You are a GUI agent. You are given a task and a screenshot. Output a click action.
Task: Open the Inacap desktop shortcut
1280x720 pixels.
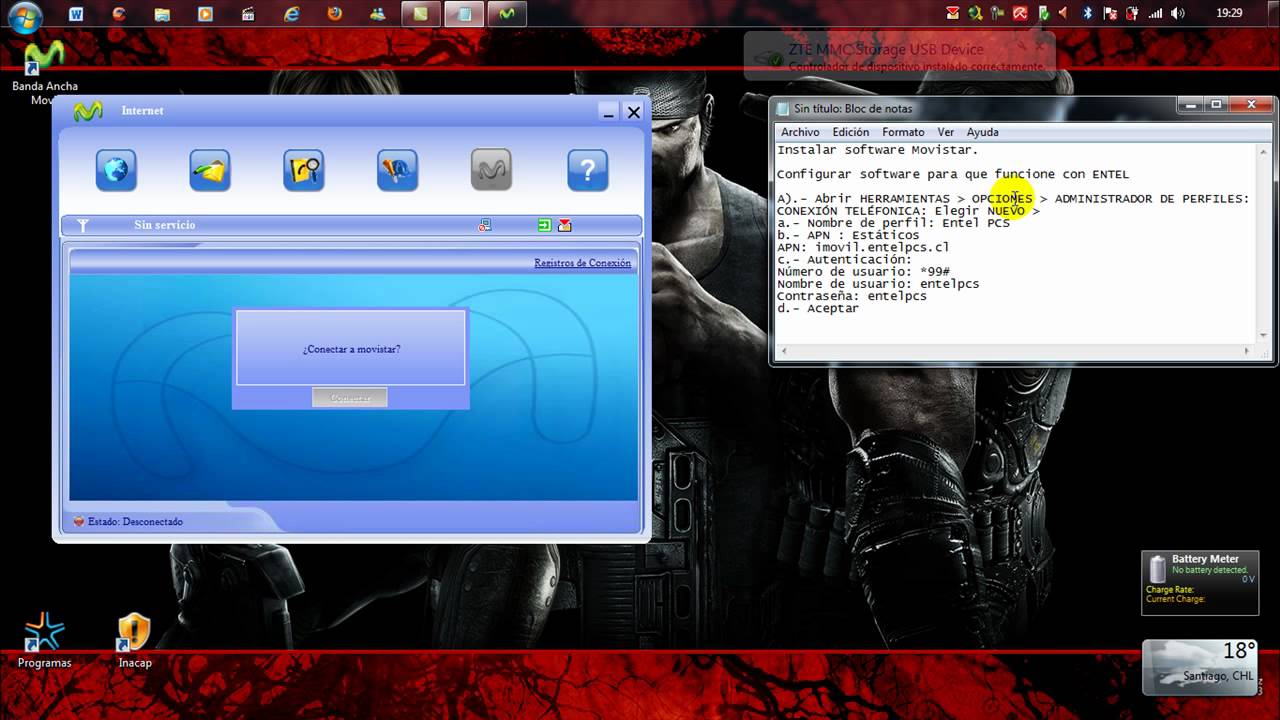134,641
